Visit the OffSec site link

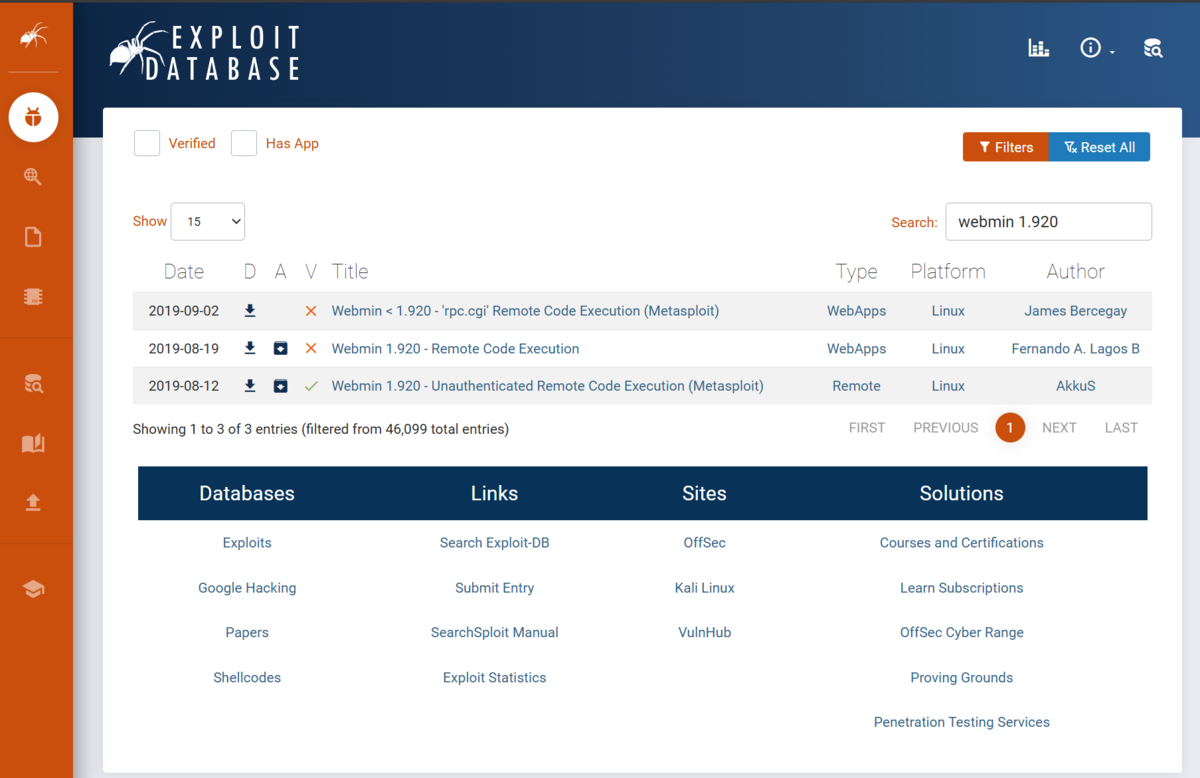click(x=705, y=543)
